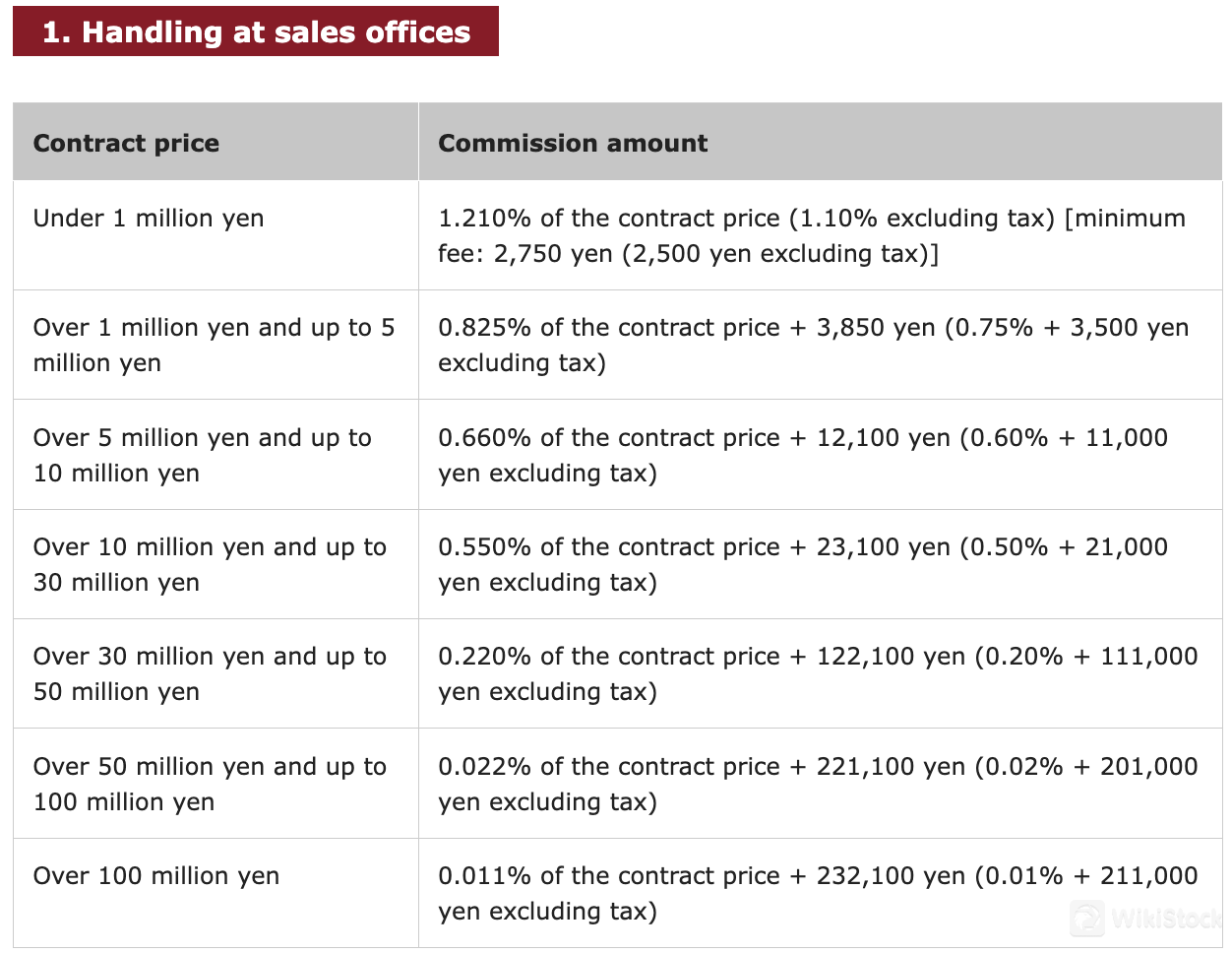
Task: Select the 'Commission amount' column header
Action: click(x=573, y=143)
